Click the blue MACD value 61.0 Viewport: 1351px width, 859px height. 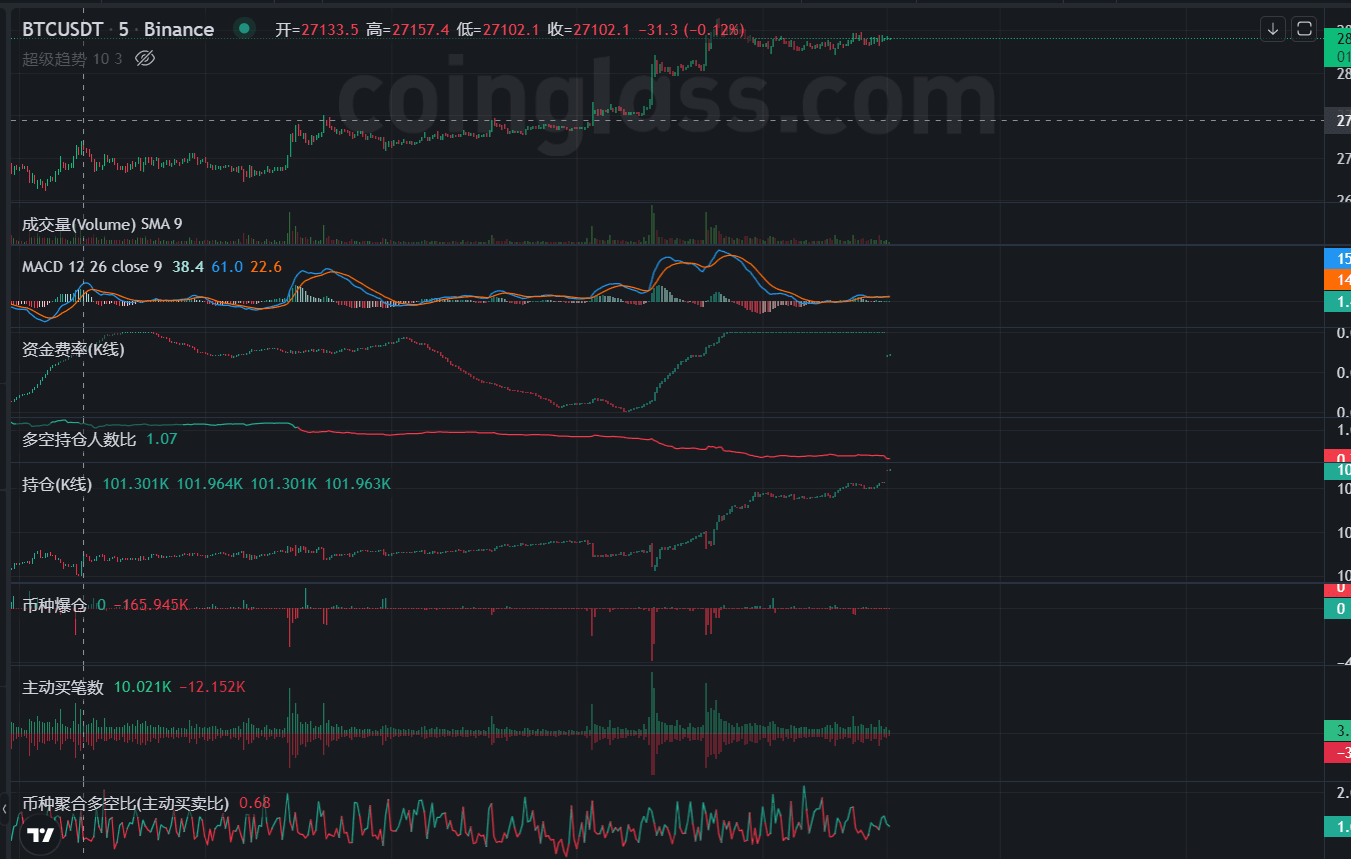pos(227,267)
